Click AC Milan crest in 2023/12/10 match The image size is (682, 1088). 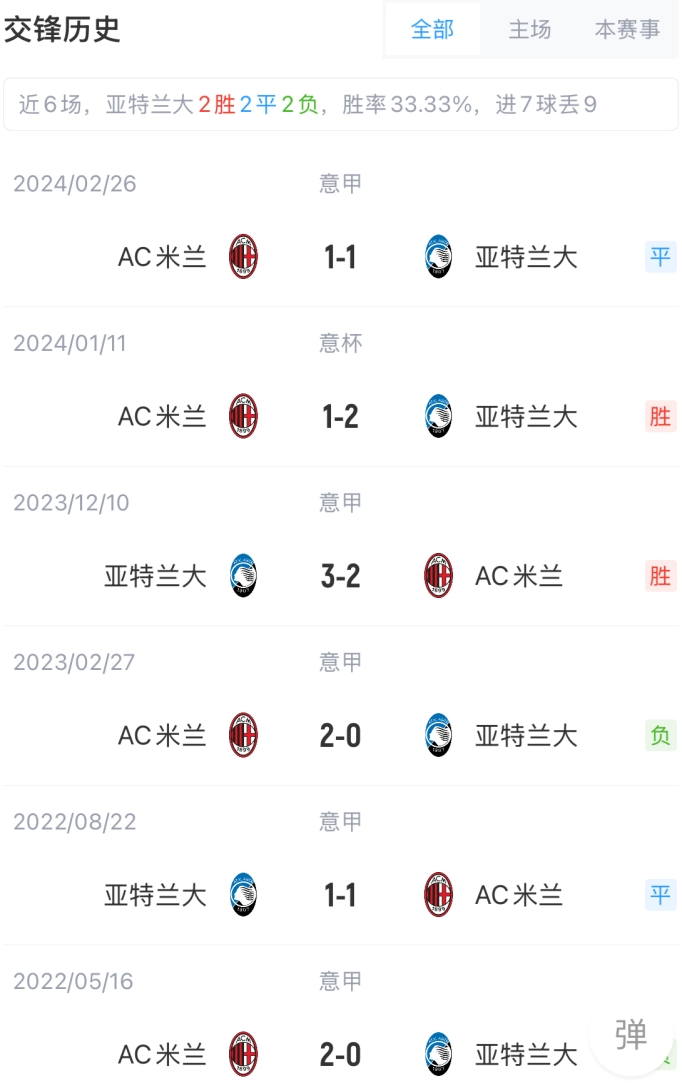[438, 576]
